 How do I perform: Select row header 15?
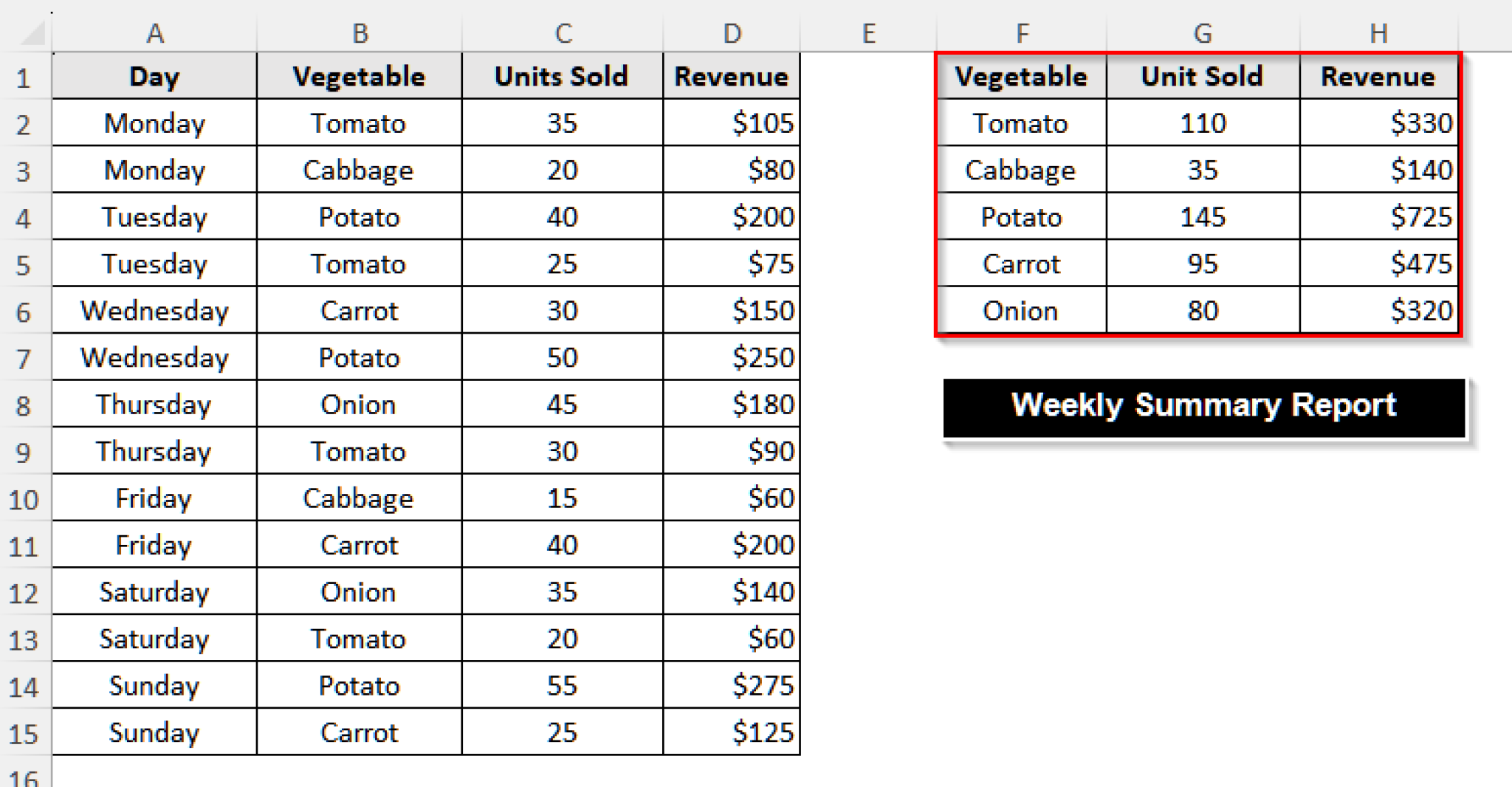pyautogui.click(x=24, y=732)
